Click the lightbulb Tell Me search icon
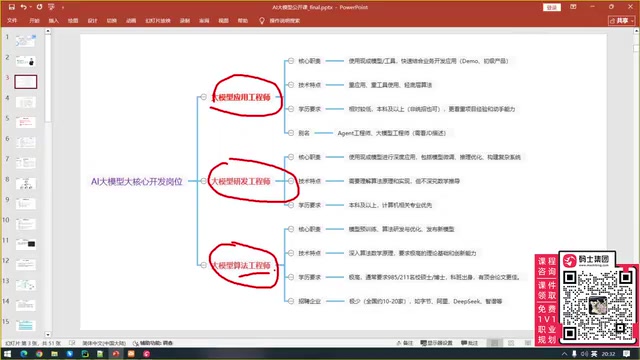The height and width of the screenshot is (360, 640). tap(262, 20)
